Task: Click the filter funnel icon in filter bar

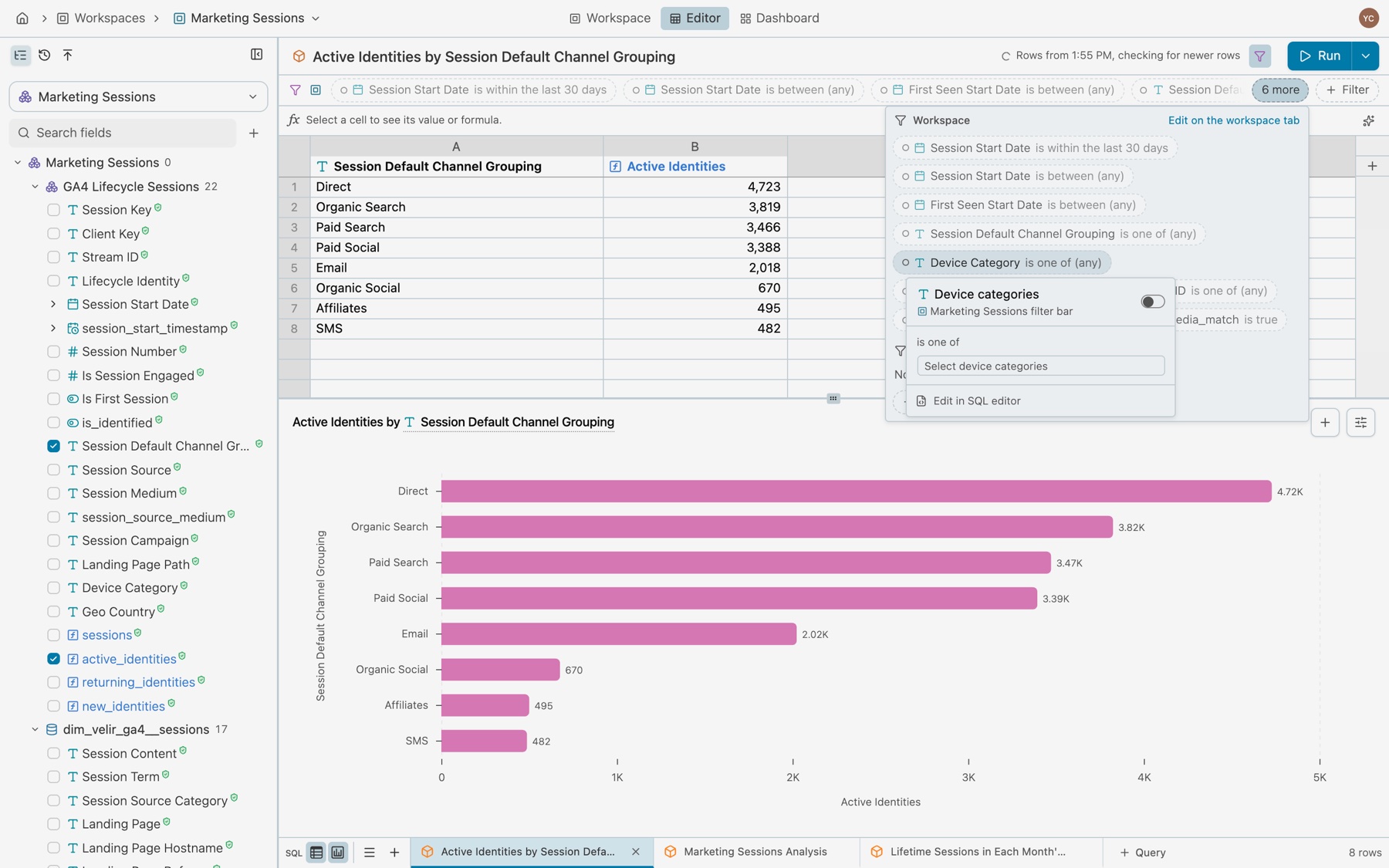Action: (295, 90)
